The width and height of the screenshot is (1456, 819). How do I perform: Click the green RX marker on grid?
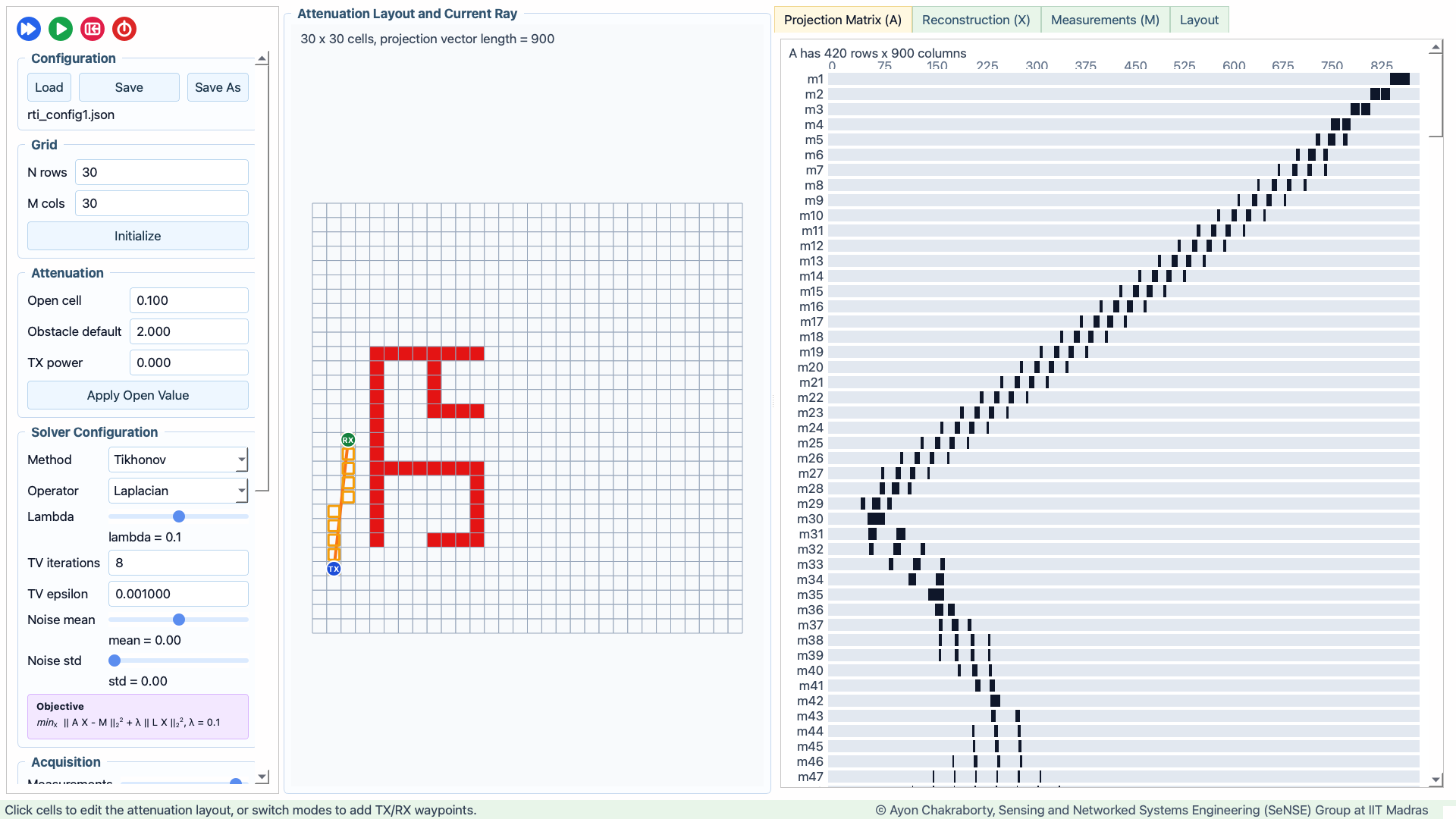(x=348, y=440)
